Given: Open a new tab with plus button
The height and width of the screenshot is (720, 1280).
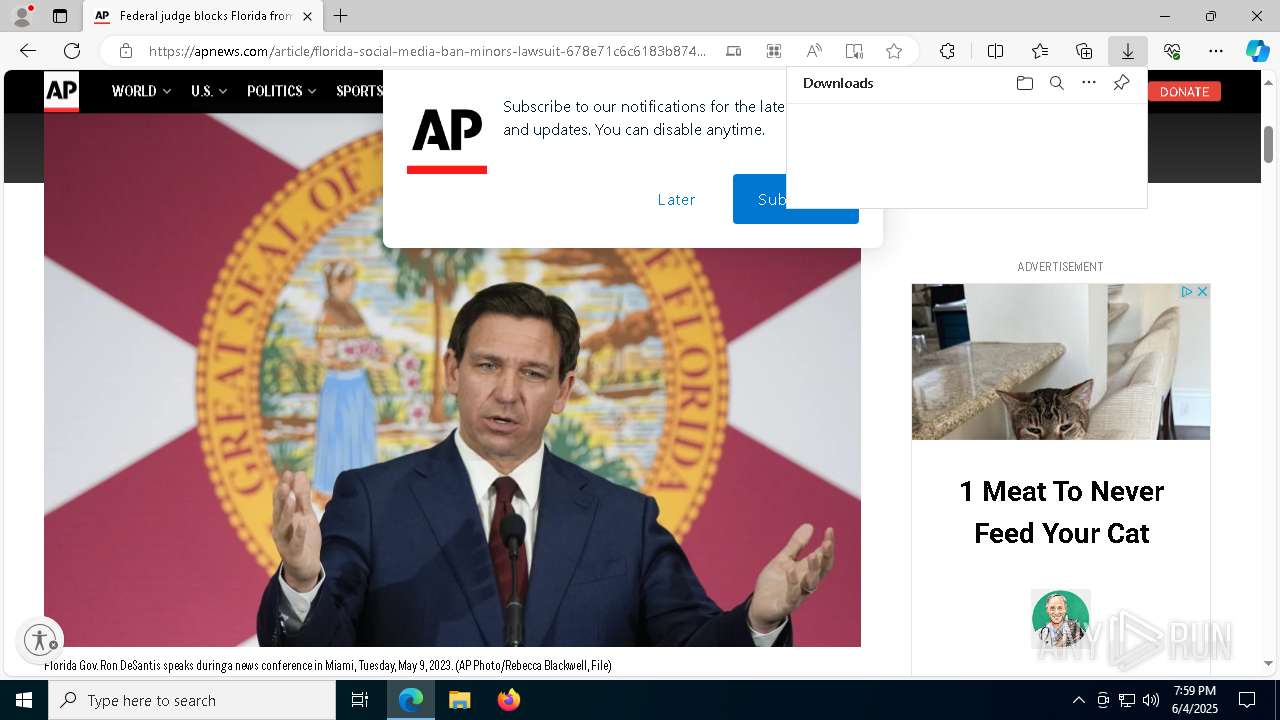Looking at the screenshot, I should (341, 16).
